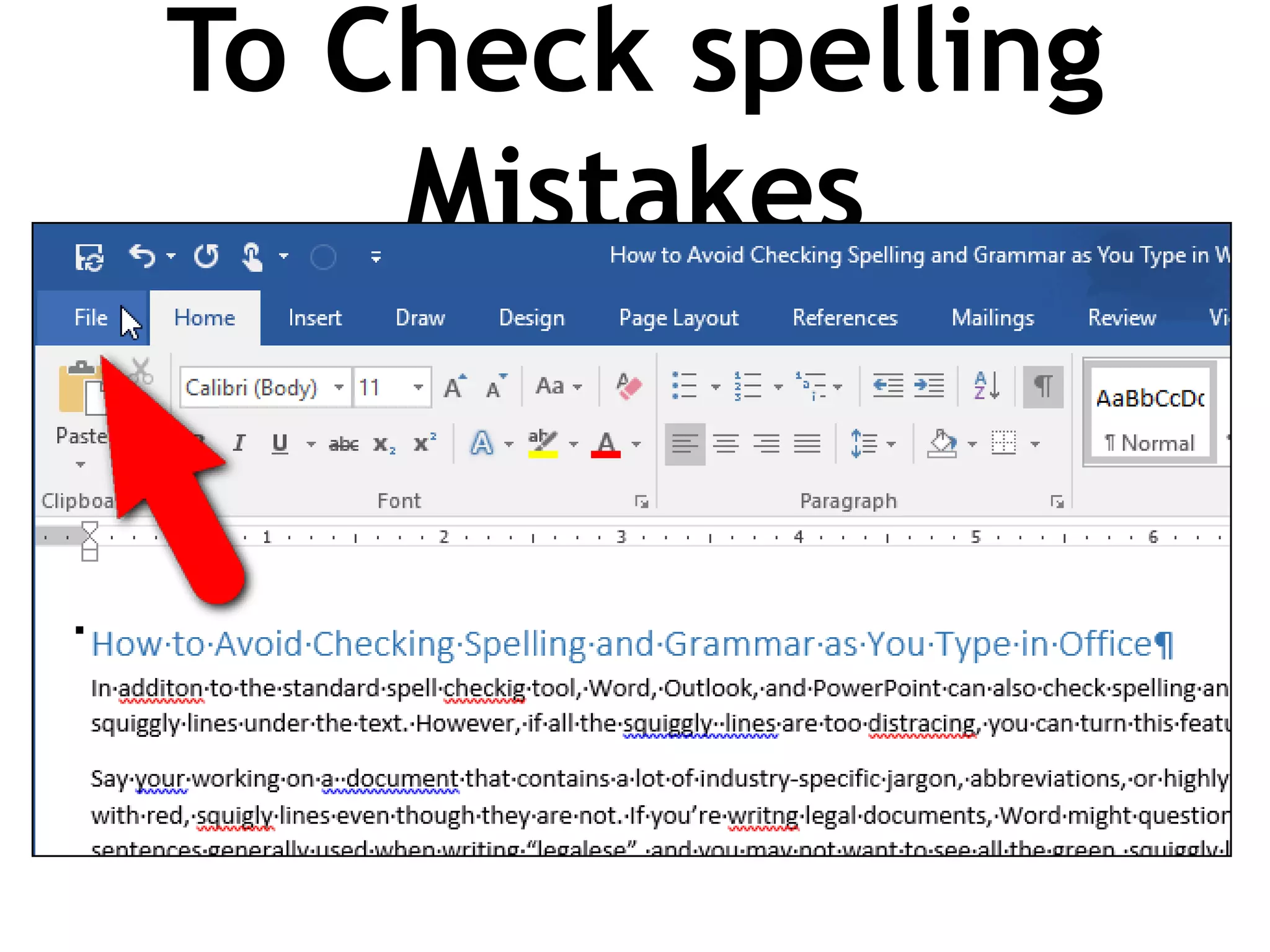Switch to the Design tab
Viewport: 1270px width, 952px height.
pyautogui.click(x=532, y=318)
